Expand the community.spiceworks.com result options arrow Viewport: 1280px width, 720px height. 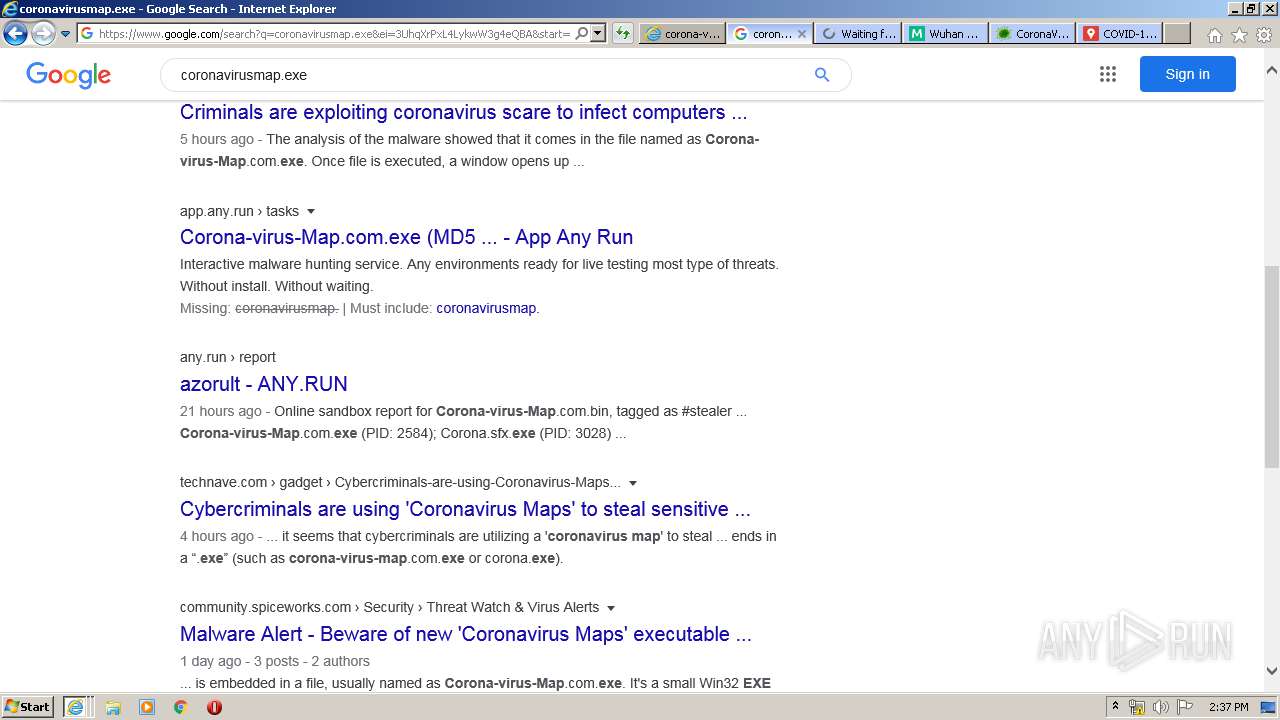tap(611, 608)
